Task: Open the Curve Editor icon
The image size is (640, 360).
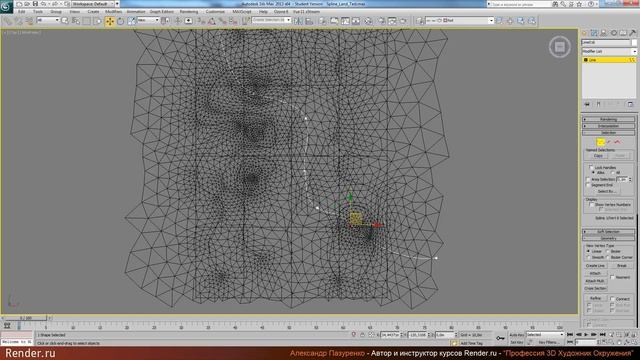Action: (x=345, y=20)
